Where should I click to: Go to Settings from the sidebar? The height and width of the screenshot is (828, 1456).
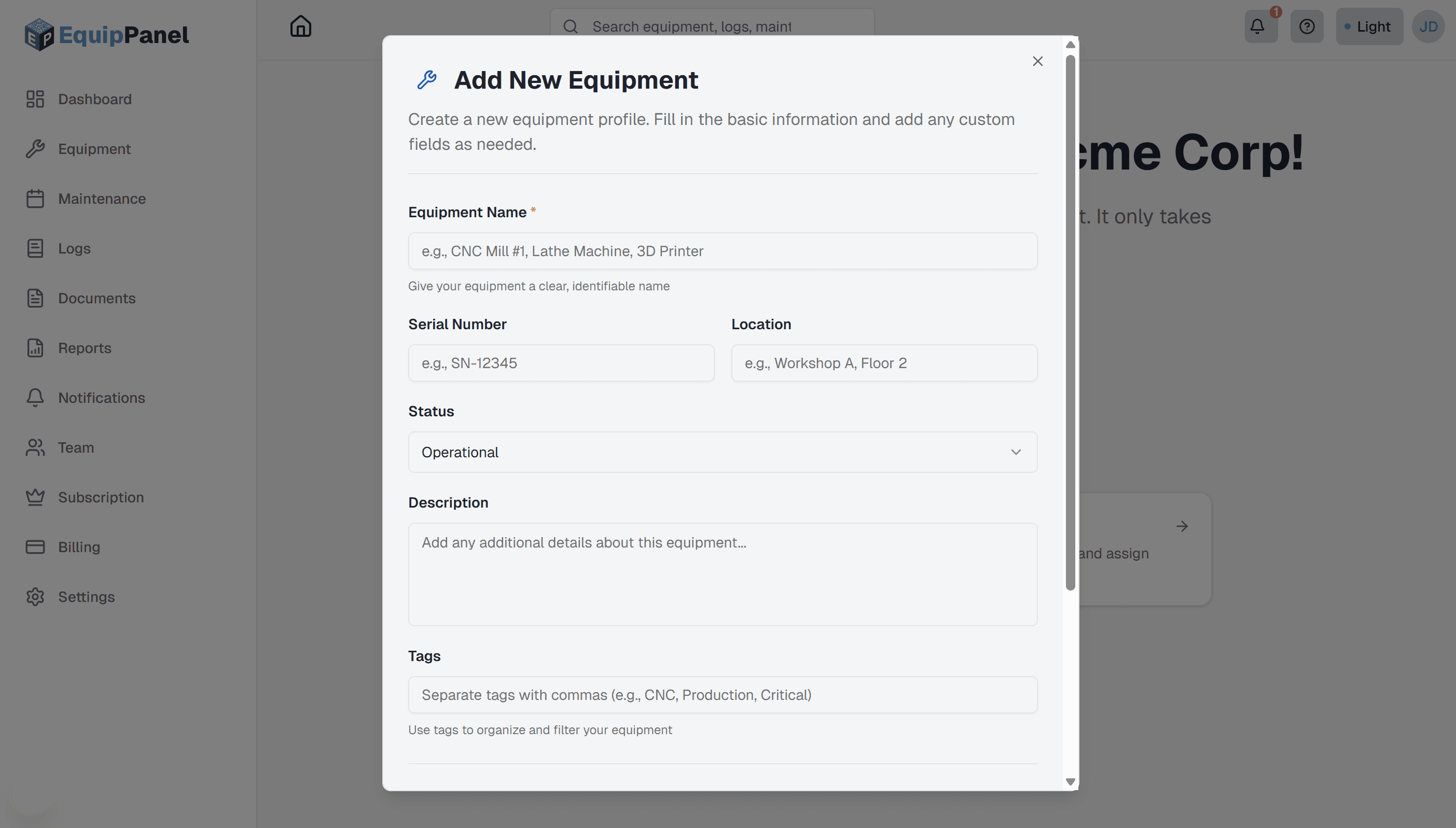(87, 597)
